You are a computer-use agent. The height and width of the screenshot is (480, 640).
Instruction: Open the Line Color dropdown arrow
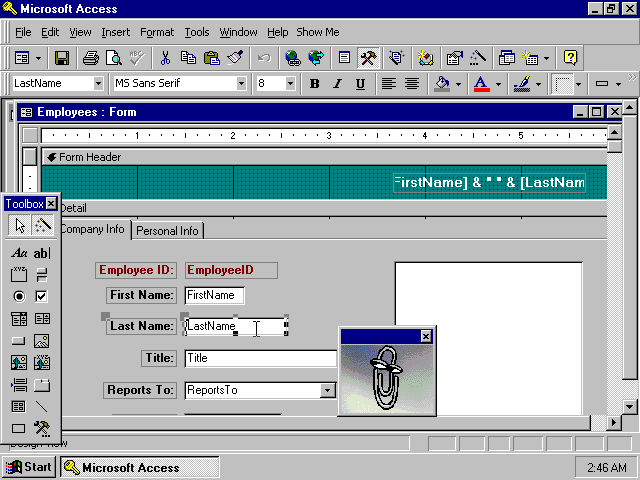[538, 84]
